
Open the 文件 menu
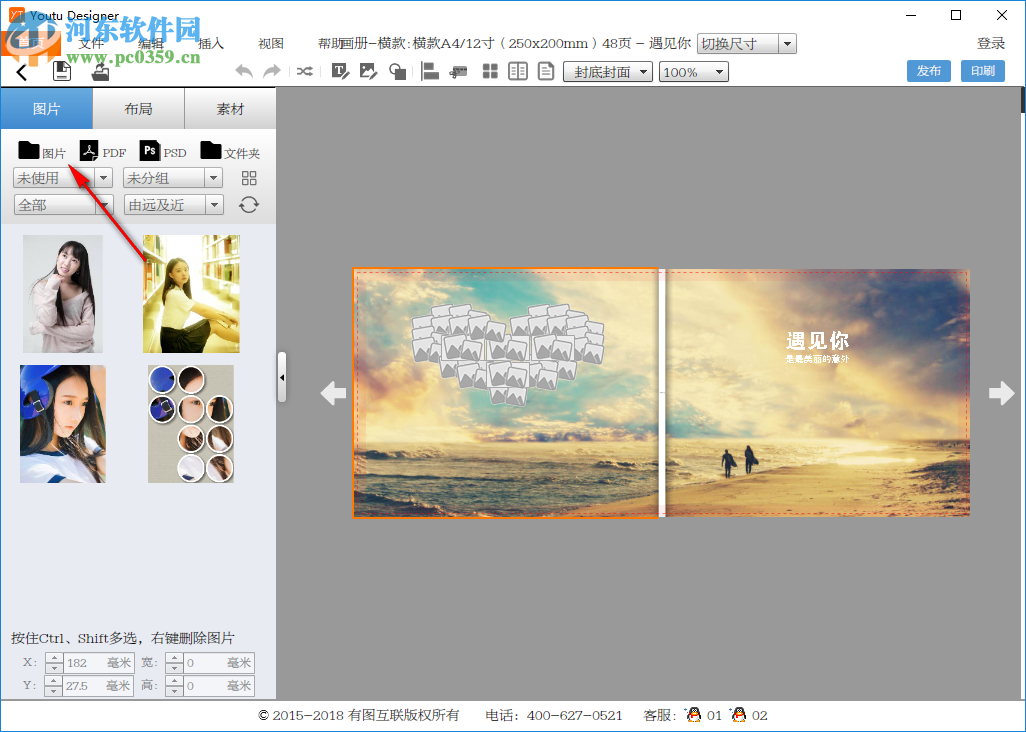tap(91, 43)
